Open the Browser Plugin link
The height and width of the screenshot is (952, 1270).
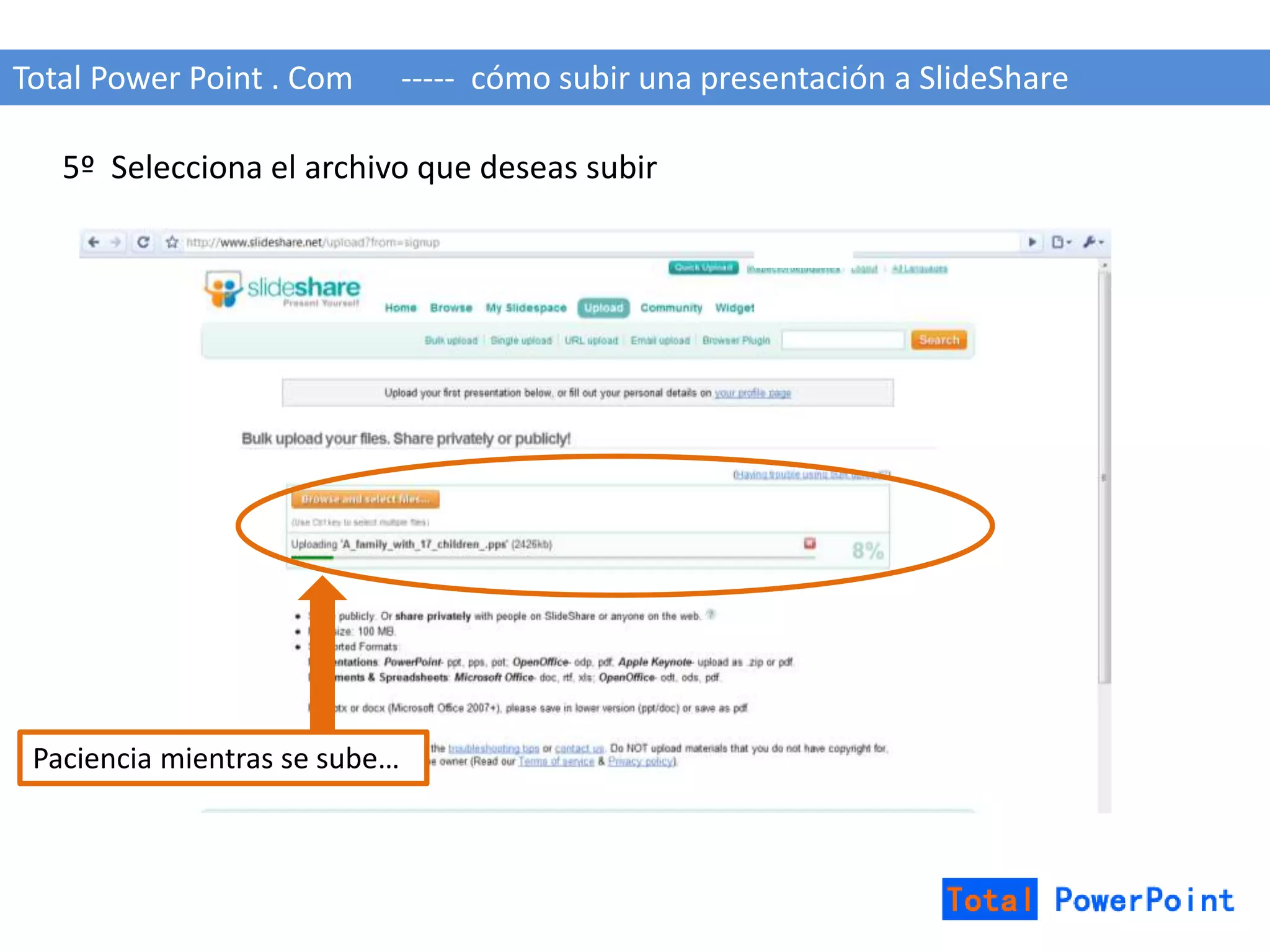736,340
